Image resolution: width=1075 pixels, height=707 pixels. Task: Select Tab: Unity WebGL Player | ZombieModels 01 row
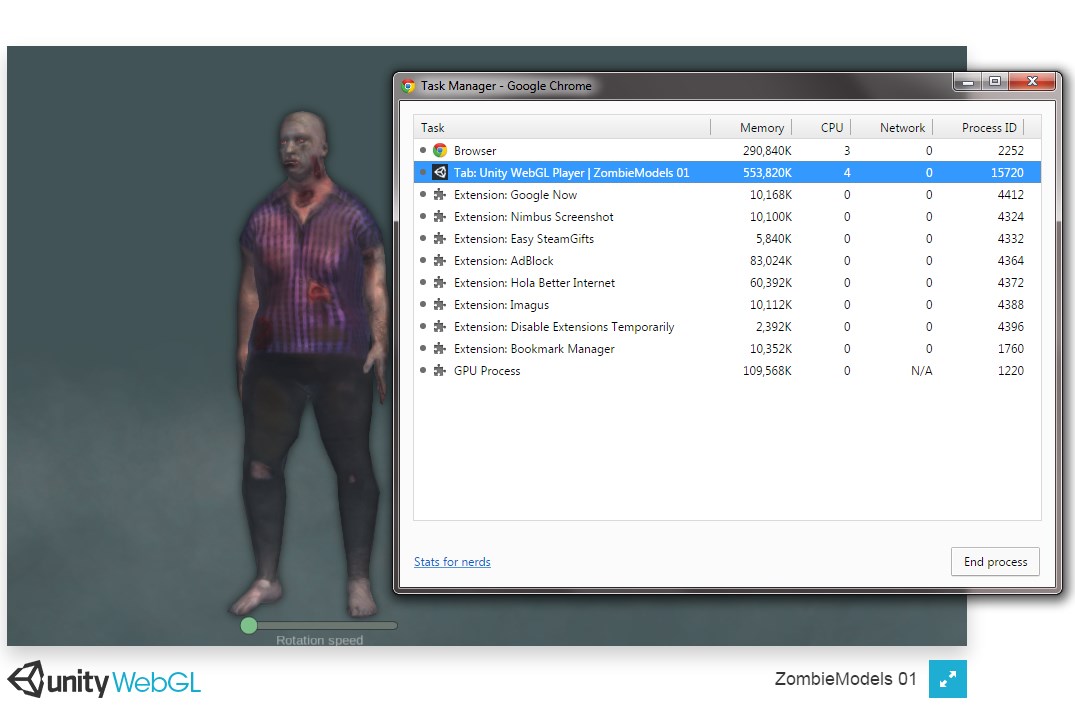click(727, 172)
